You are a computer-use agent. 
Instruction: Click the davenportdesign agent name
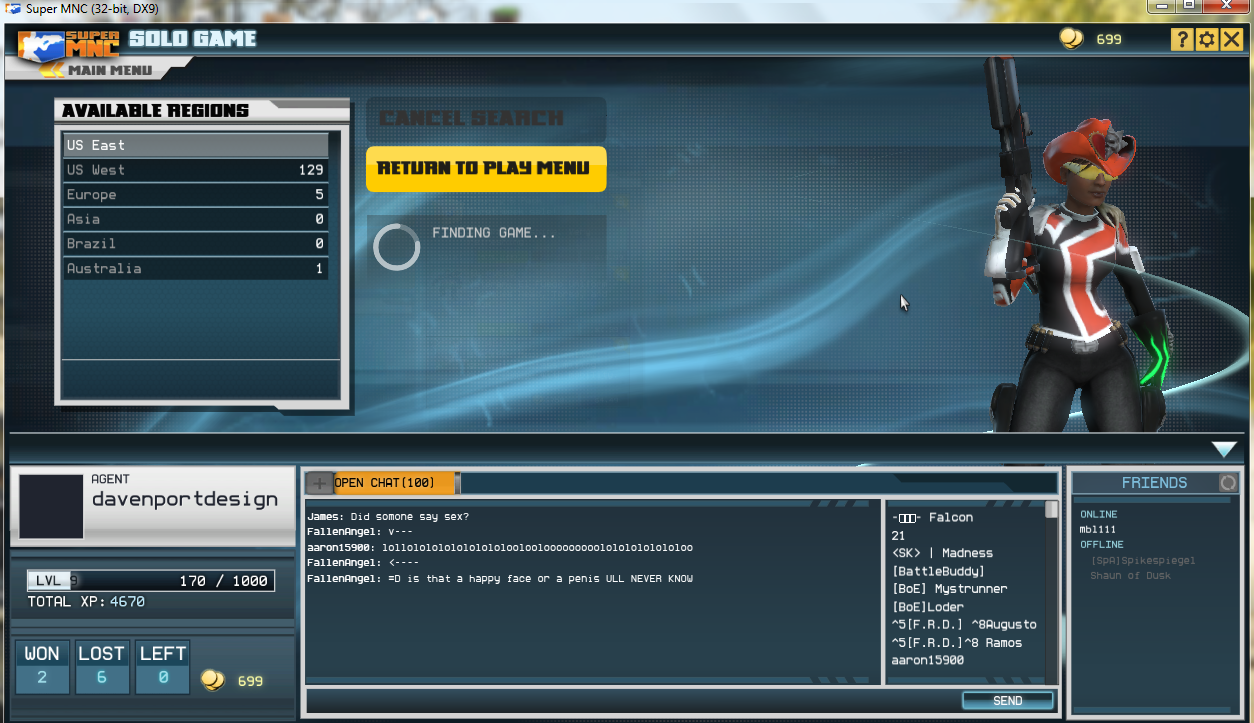tap(185, 499)
